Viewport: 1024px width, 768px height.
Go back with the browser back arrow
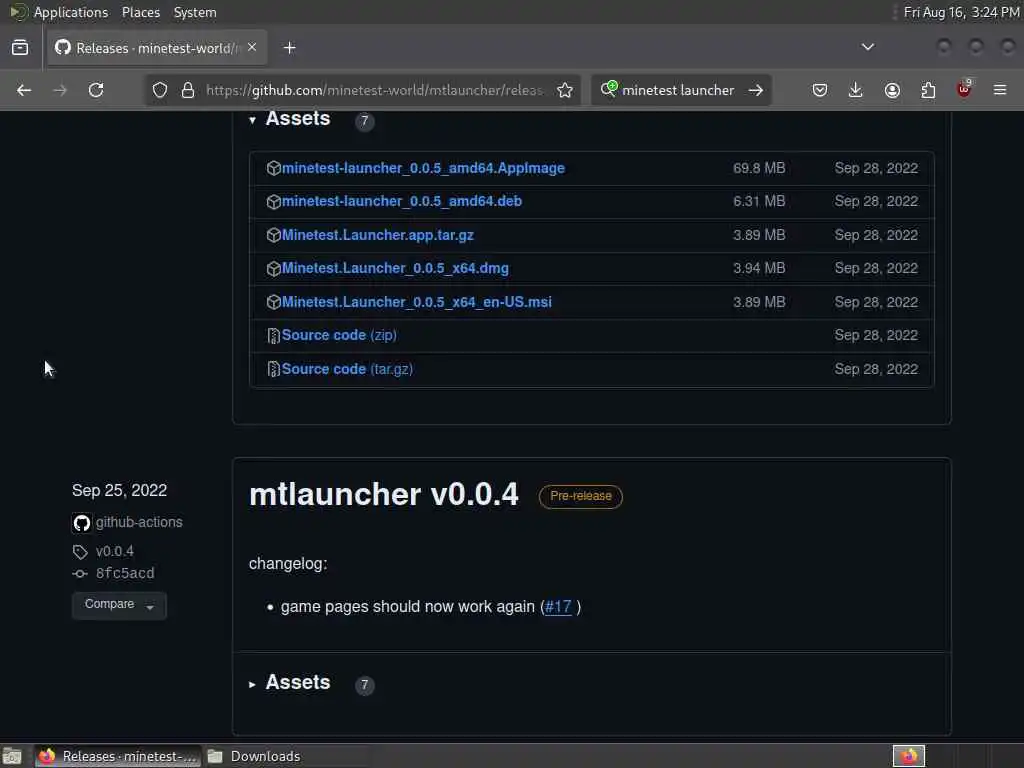coord(24,90)
